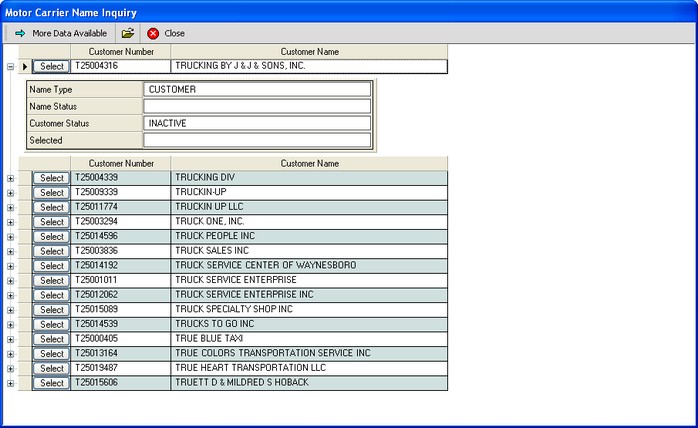This screenshot has height=428, width=698.
Task: Click the red Close icon
Action: [153, 33]
